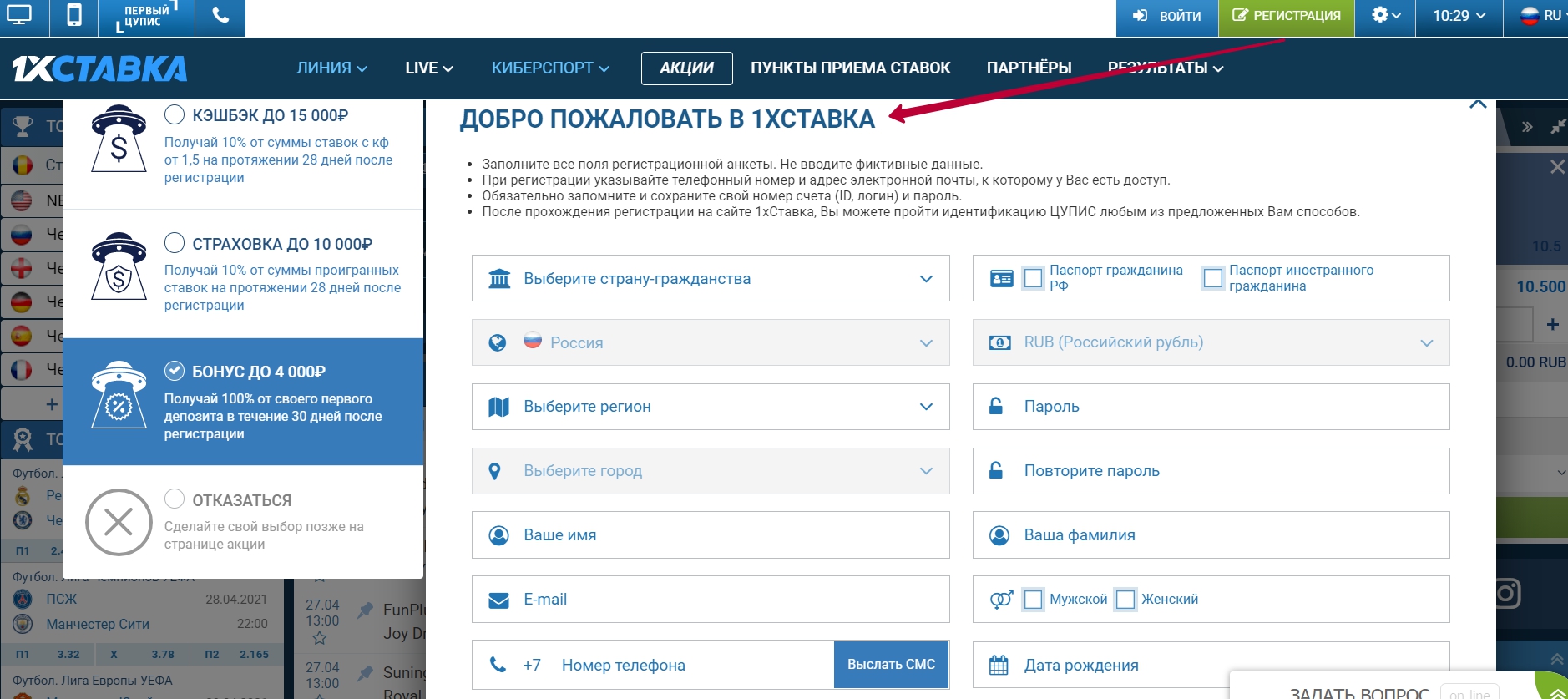Select the Бонус до 4 000₽ radio option
Viewport: 1568px width, 699px height.
[175, 371]
